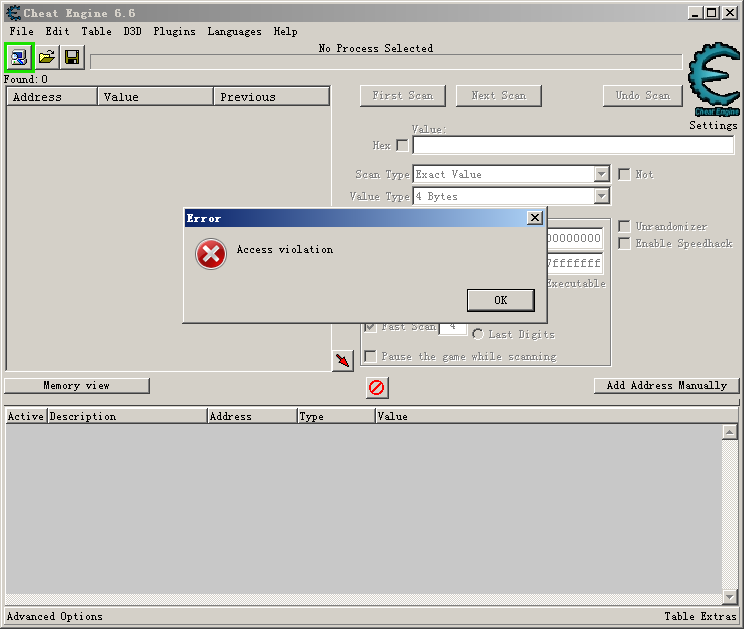Click "No Process Selected" text
Viewport: 744px width, 629px height.
click(x=376, y=48)
